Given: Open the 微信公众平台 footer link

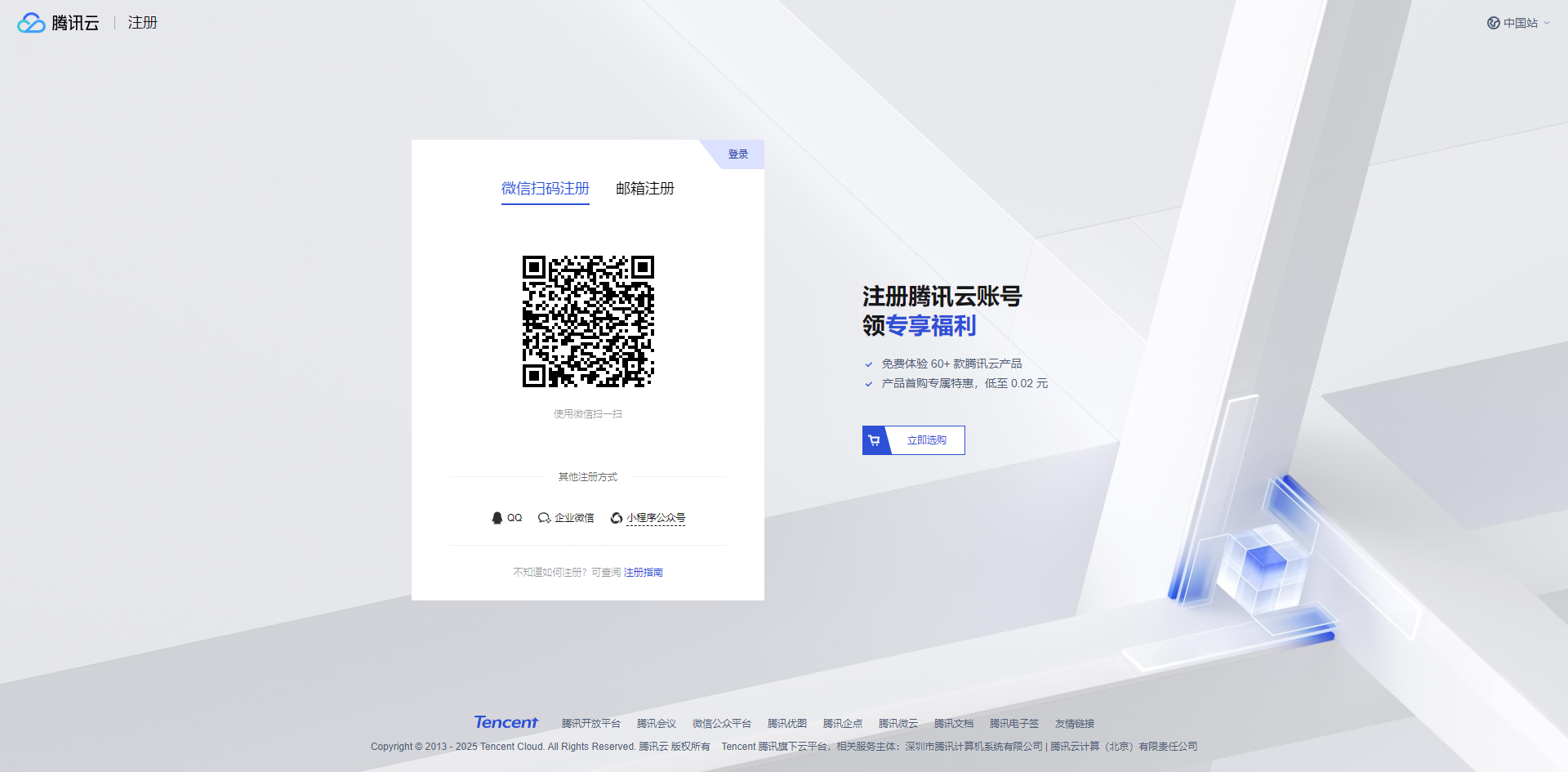Looking at the screenshot, I should (722, 724).
